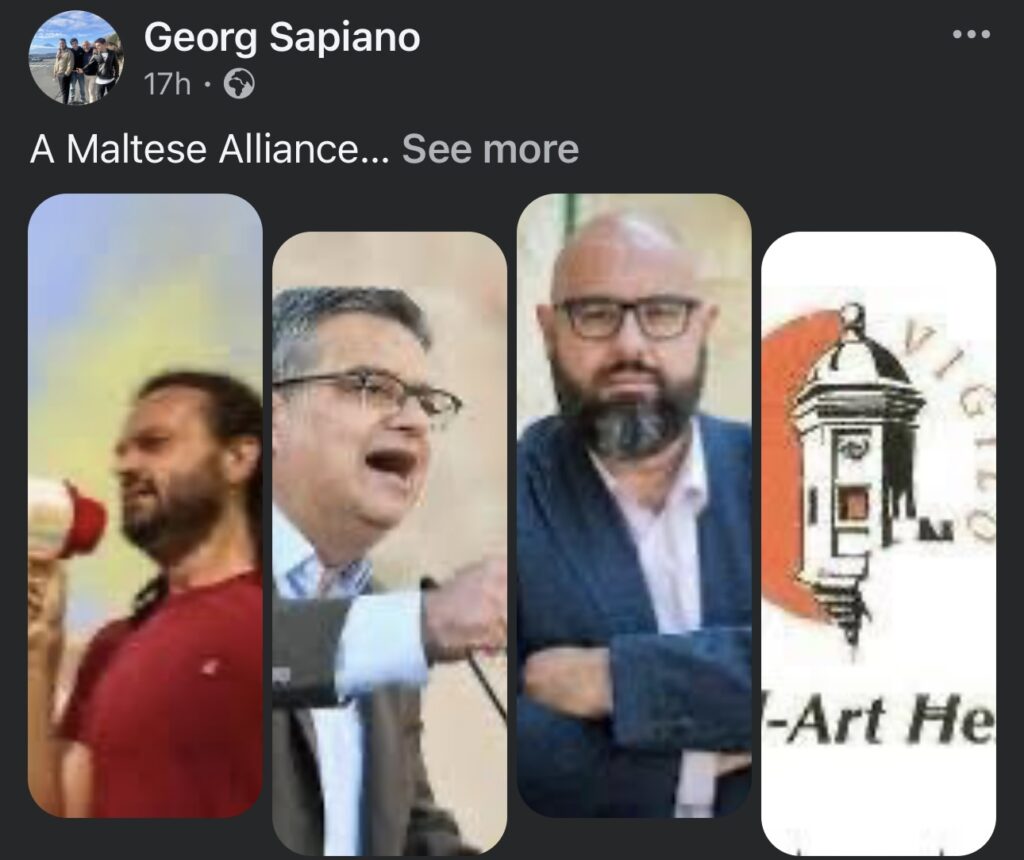Open photo of bald bearded man
Screen dimensions: 1024x860
634,505
